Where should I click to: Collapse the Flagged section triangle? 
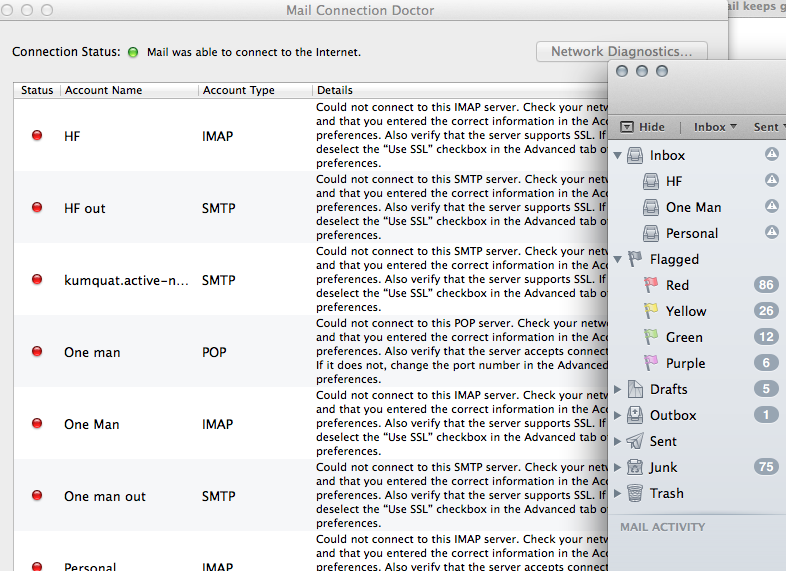[618, 259]
